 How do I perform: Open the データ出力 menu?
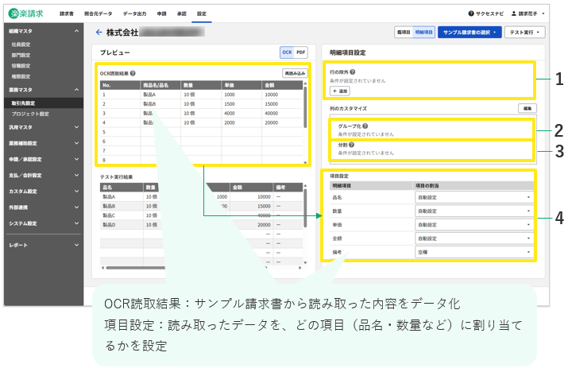(x=134, y=14)
